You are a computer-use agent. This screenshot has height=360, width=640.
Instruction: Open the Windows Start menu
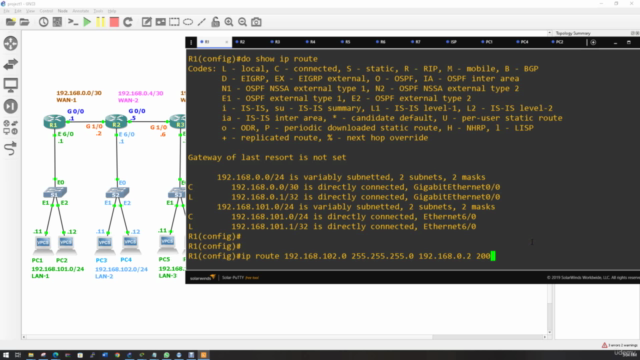(6, 355)
